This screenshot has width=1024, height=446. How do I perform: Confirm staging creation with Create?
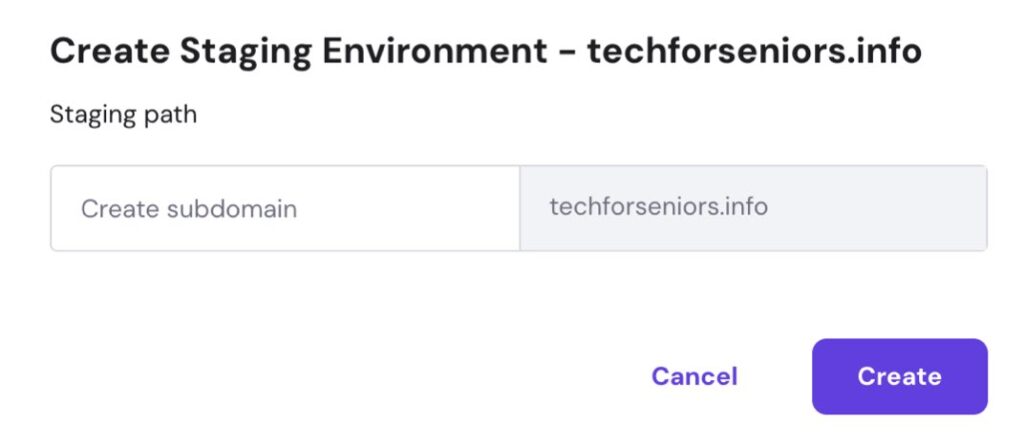(899, 376)
